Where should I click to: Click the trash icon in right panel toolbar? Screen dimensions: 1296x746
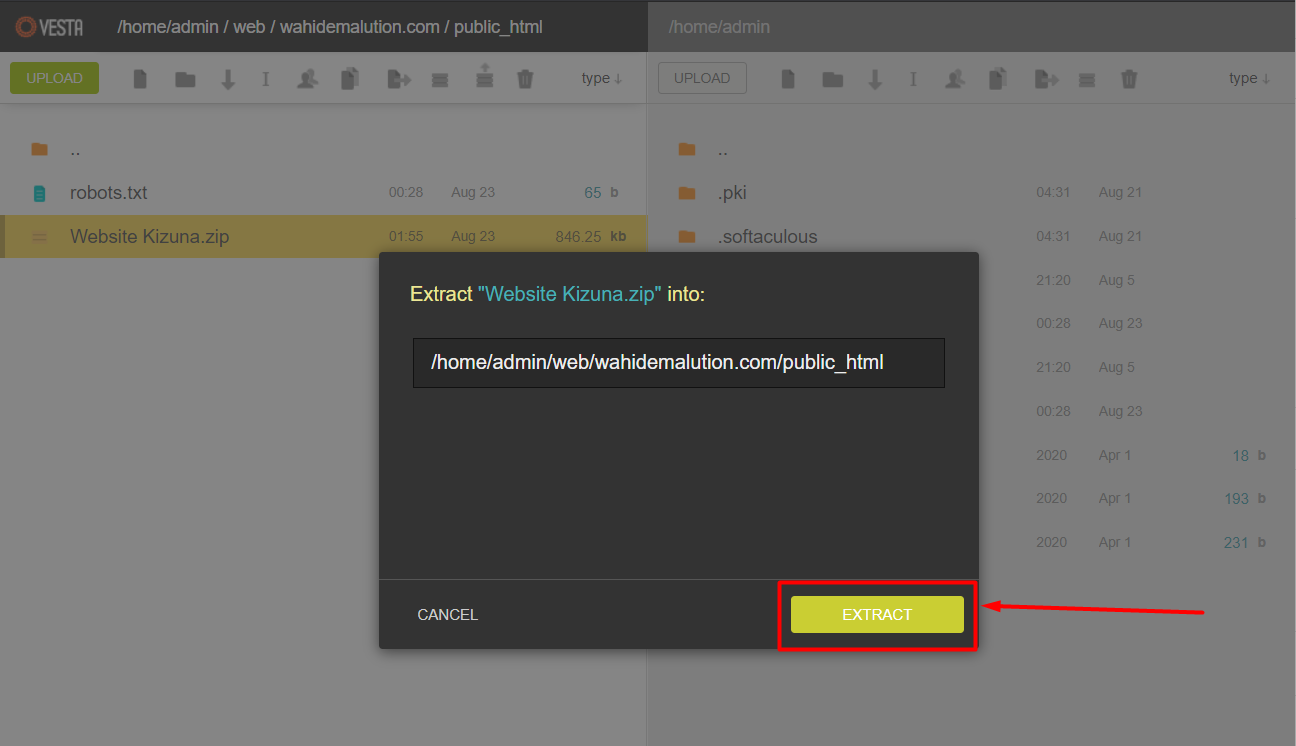click(x=1129, y=79)
